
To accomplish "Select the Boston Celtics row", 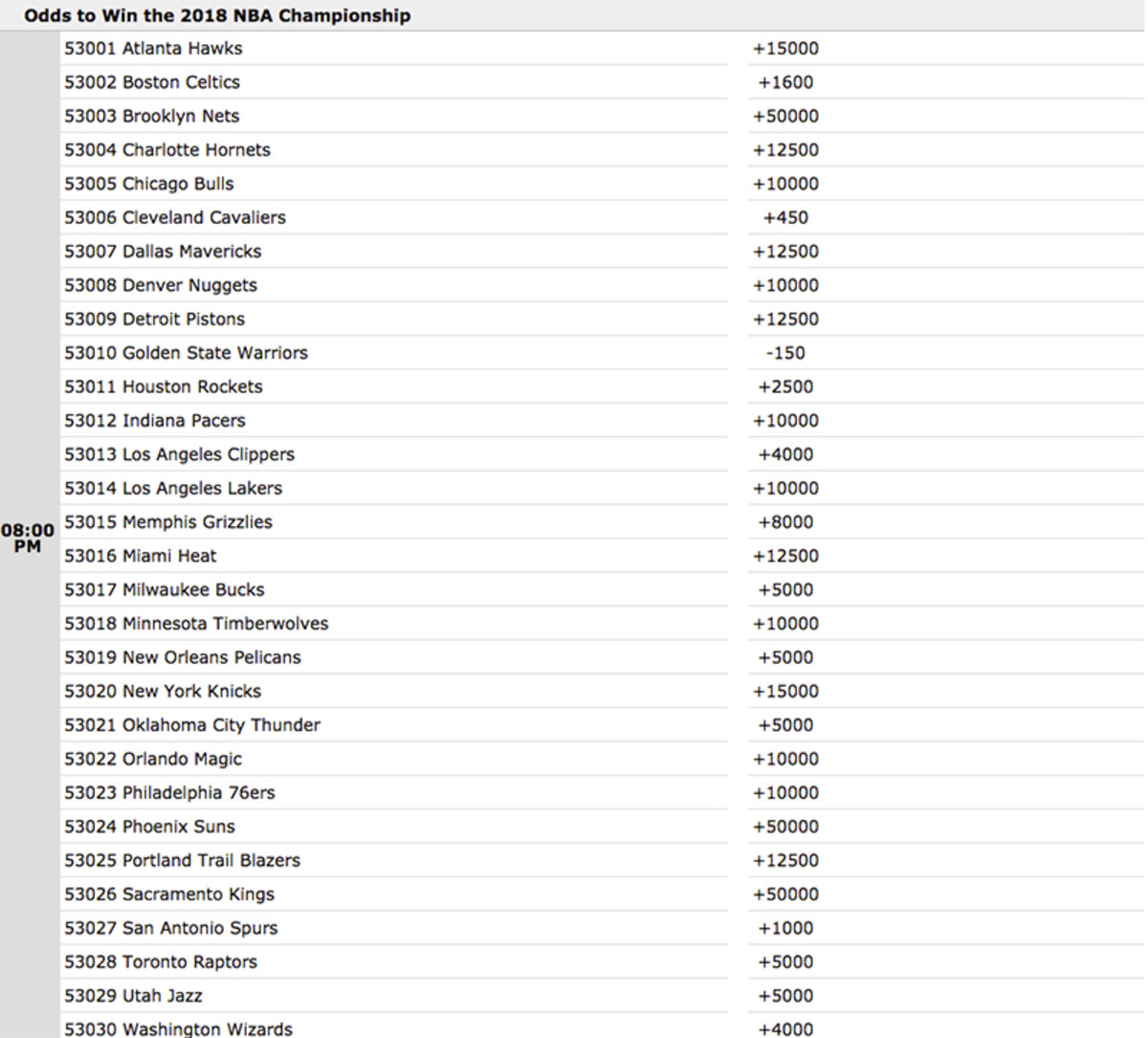I will tap(152, 82).
